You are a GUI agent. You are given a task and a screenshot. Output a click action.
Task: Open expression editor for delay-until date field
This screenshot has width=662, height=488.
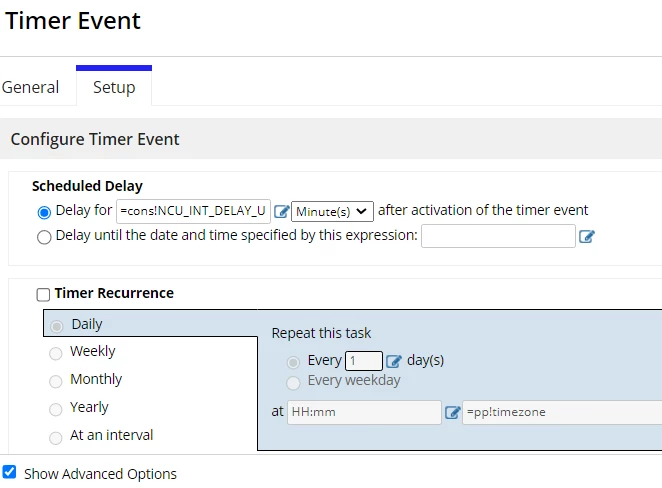click(x=586, y=236)
